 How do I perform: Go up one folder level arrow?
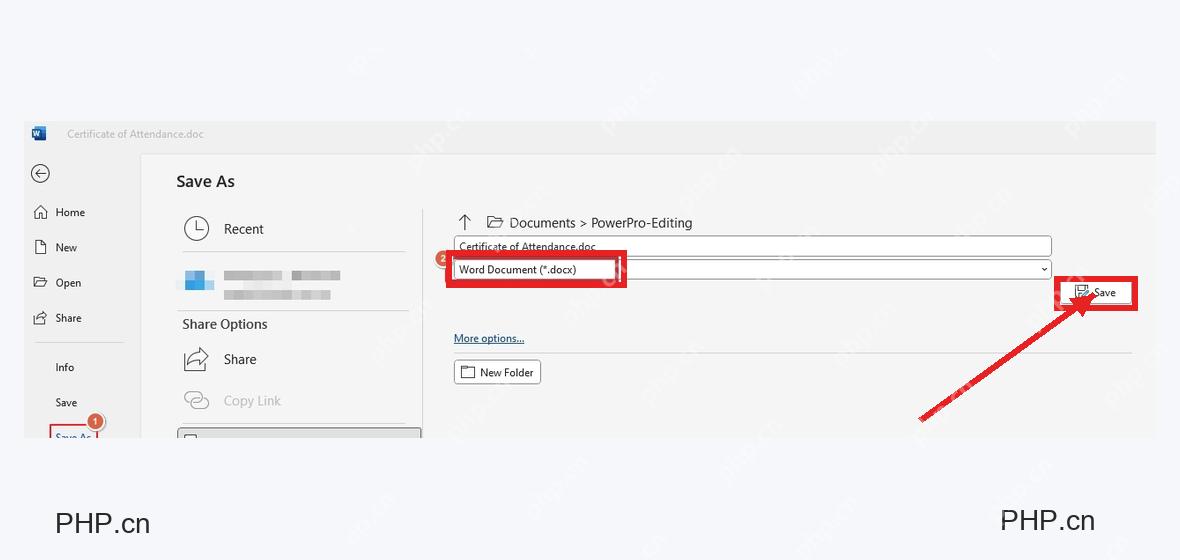click(465, 222)
